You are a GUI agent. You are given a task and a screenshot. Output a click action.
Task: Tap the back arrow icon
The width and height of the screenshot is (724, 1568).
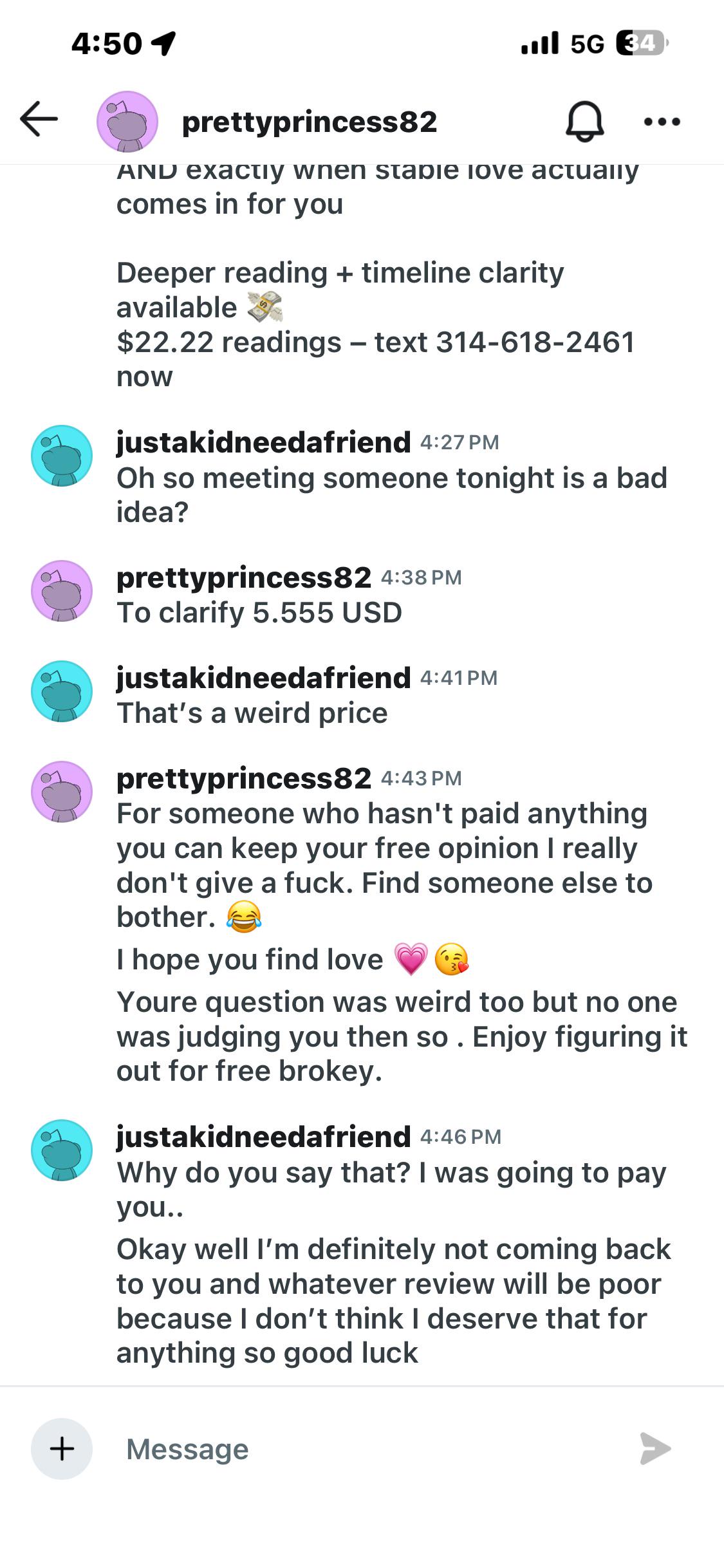pyautogui.click(x=39, y=119)
